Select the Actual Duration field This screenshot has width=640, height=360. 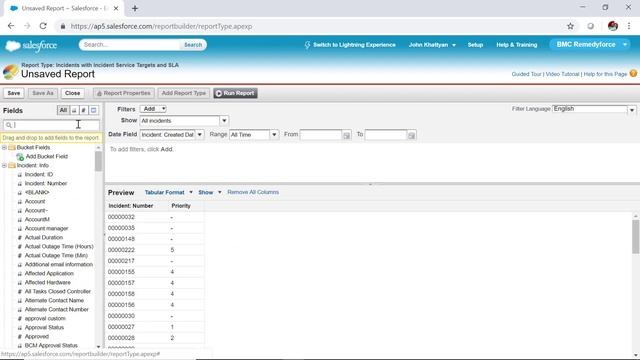click(x=44, y=238)
